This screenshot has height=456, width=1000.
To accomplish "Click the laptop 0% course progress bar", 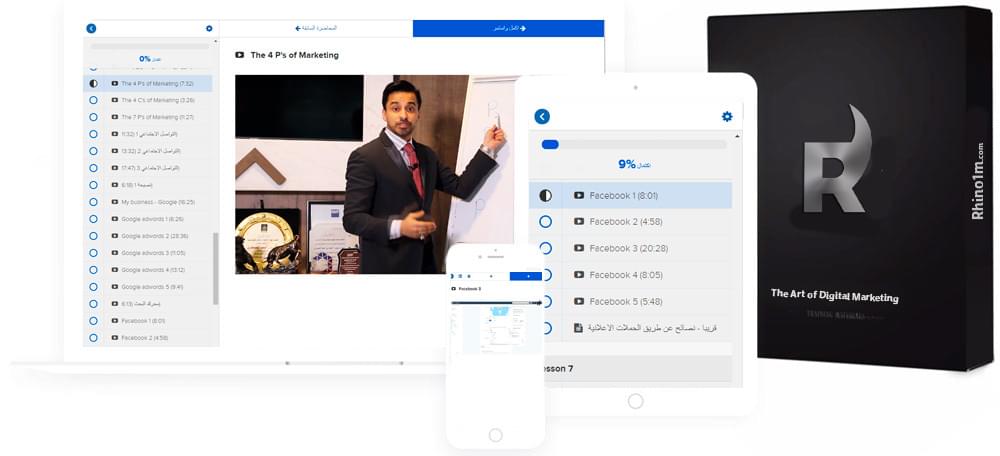I will click(150, 47).
